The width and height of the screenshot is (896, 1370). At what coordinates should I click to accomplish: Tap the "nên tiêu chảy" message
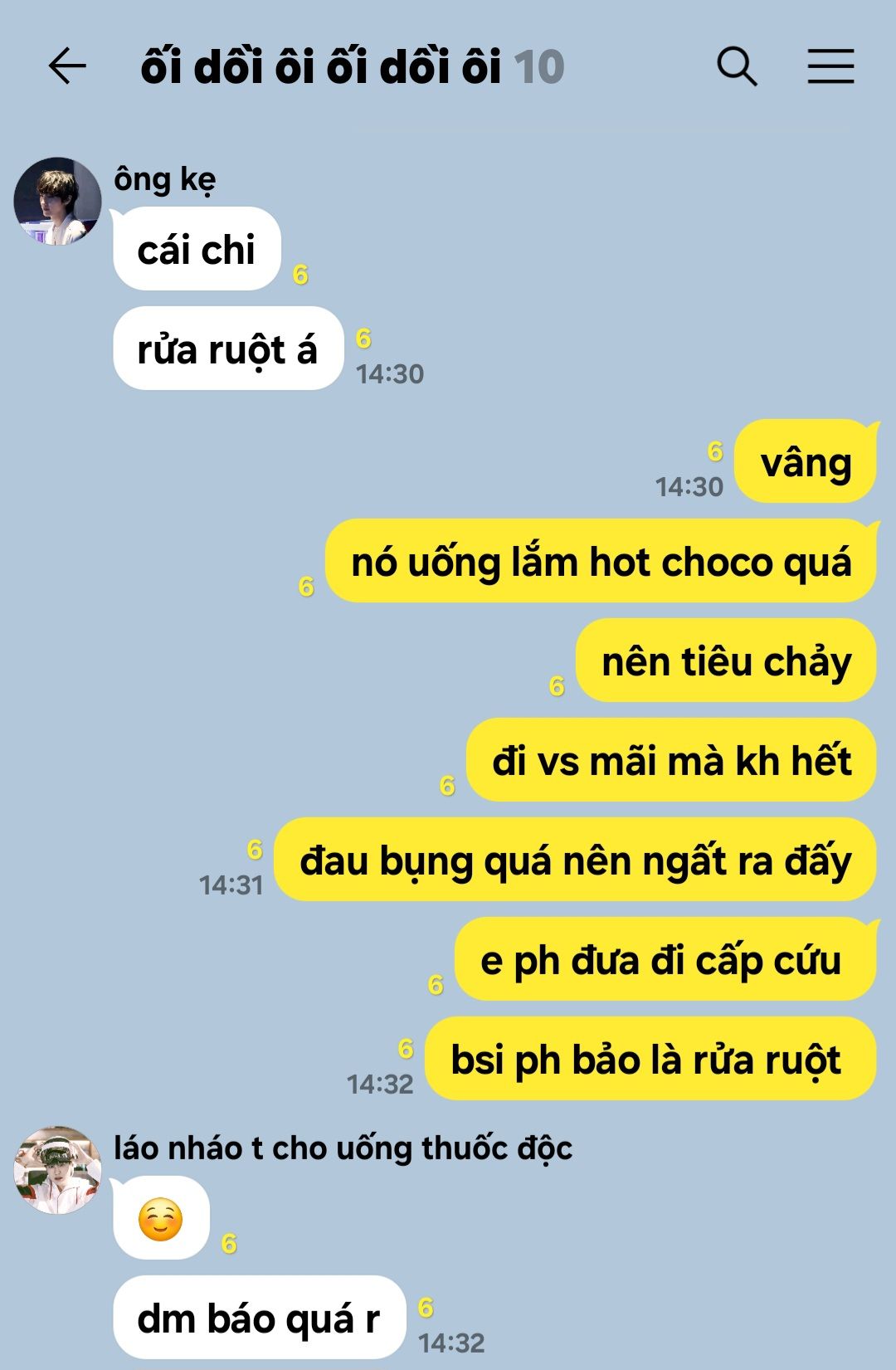(x=726, y=661)
